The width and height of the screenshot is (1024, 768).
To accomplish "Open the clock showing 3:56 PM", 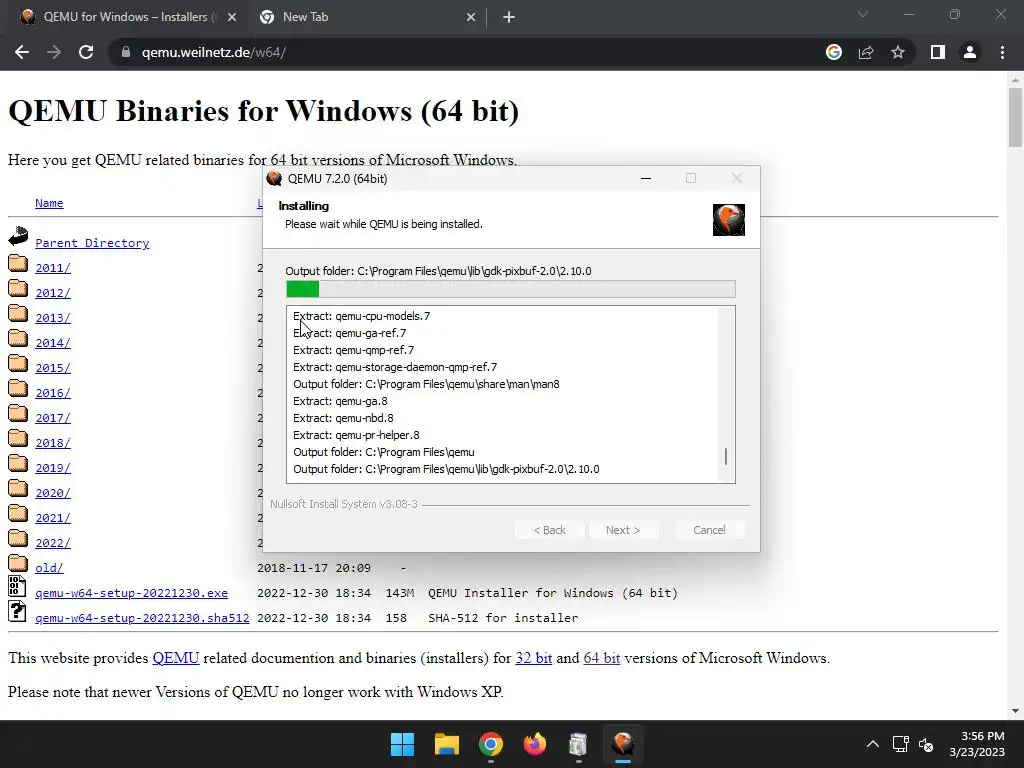I will tap(977, 744).
